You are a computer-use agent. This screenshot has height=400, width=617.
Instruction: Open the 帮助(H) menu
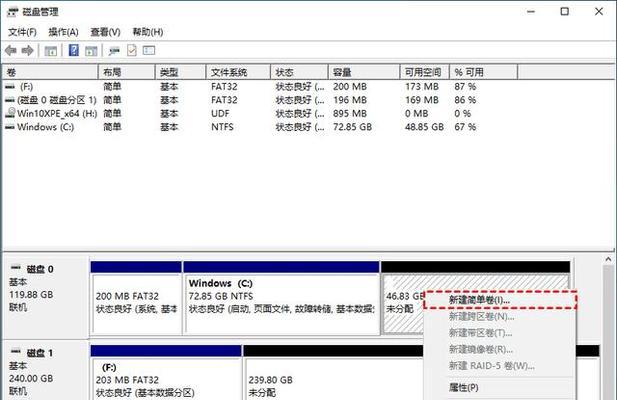tap(148, 32)
